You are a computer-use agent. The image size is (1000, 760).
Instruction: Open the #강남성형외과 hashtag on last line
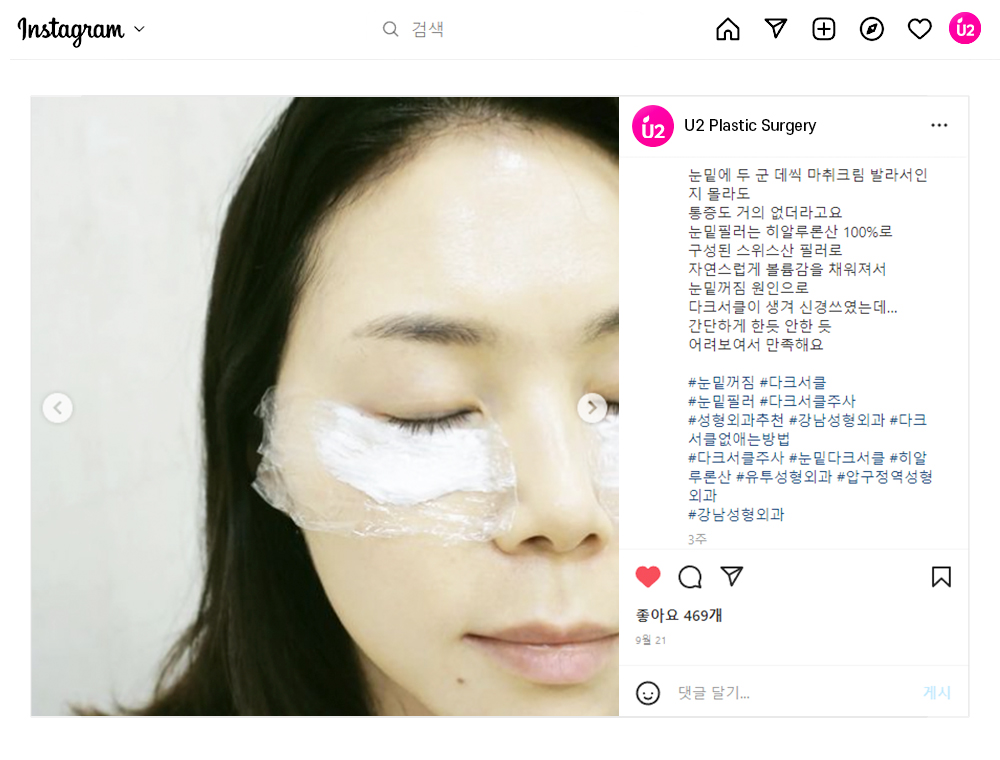tap(736, 514)
